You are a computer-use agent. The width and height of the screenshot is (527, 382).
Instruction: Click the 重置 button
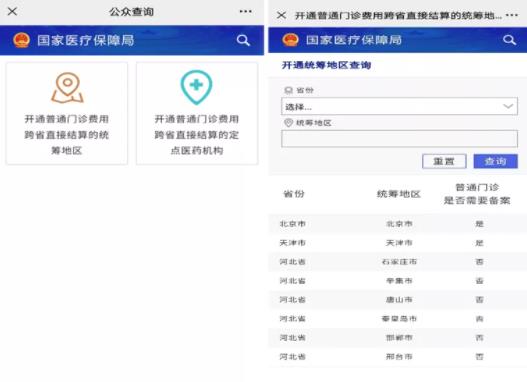coord(444,161)
